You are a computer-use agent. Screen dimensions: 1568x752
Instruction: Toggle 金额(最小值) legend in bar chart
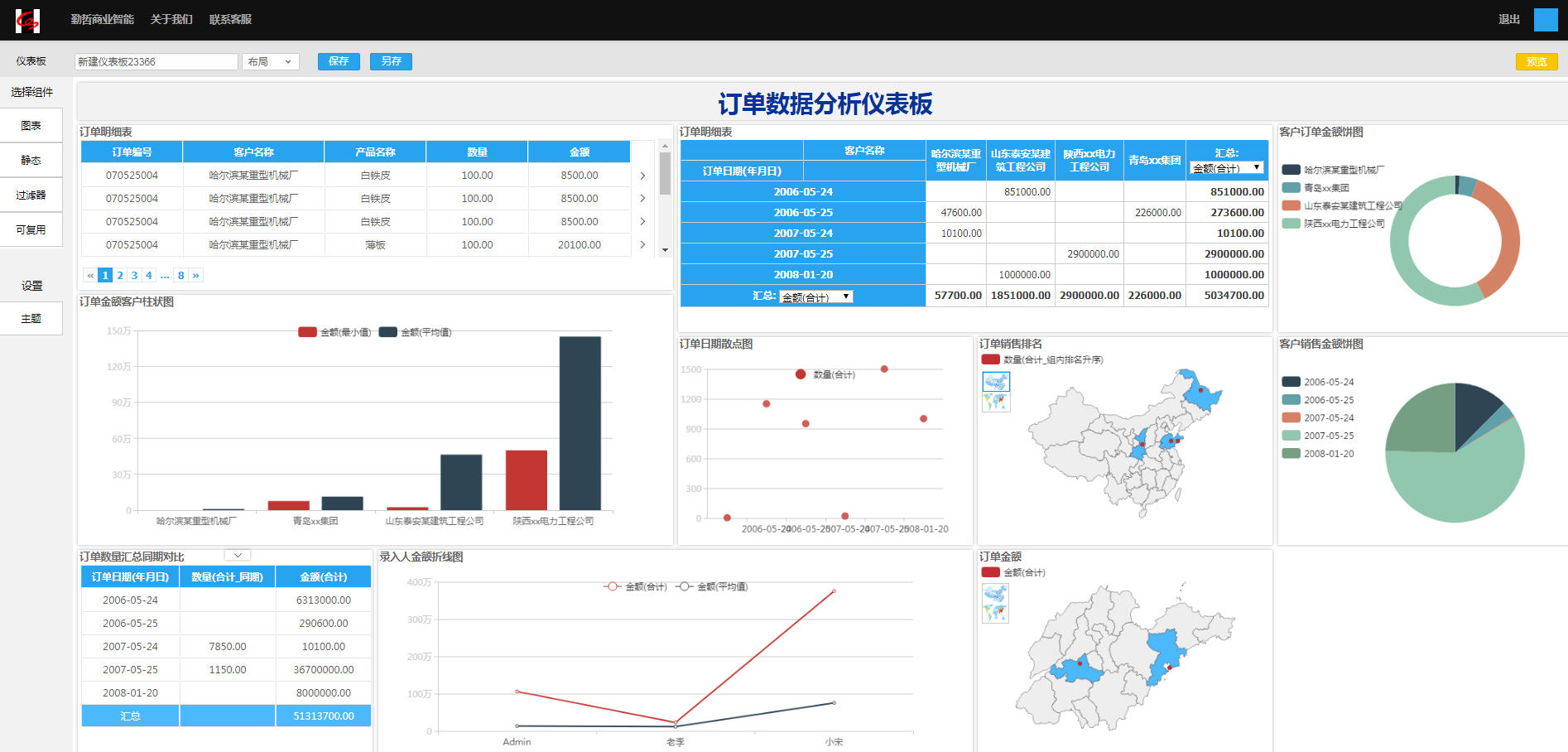[x=335, y=332]
